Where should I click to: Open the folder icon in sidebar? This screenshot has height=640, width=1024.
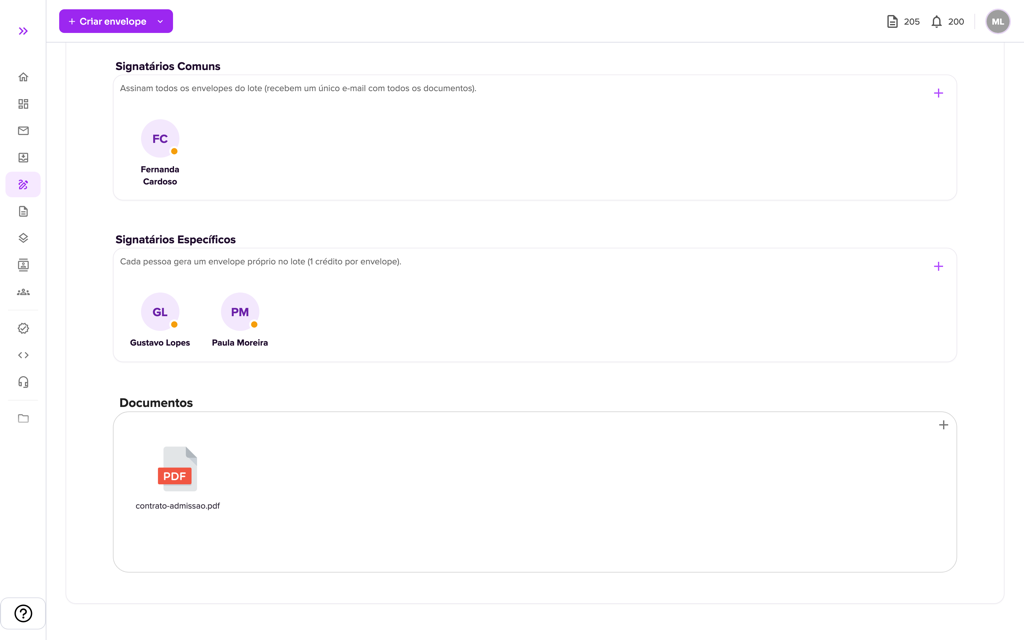point(23,419)
